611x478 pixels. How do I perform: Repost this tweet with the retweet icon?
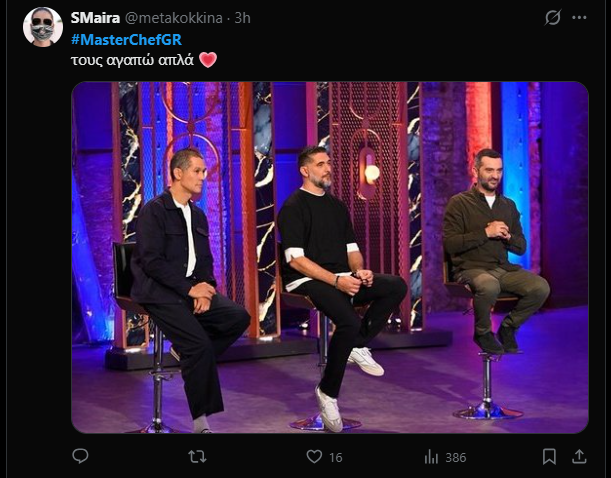click(x=198, y=456)
